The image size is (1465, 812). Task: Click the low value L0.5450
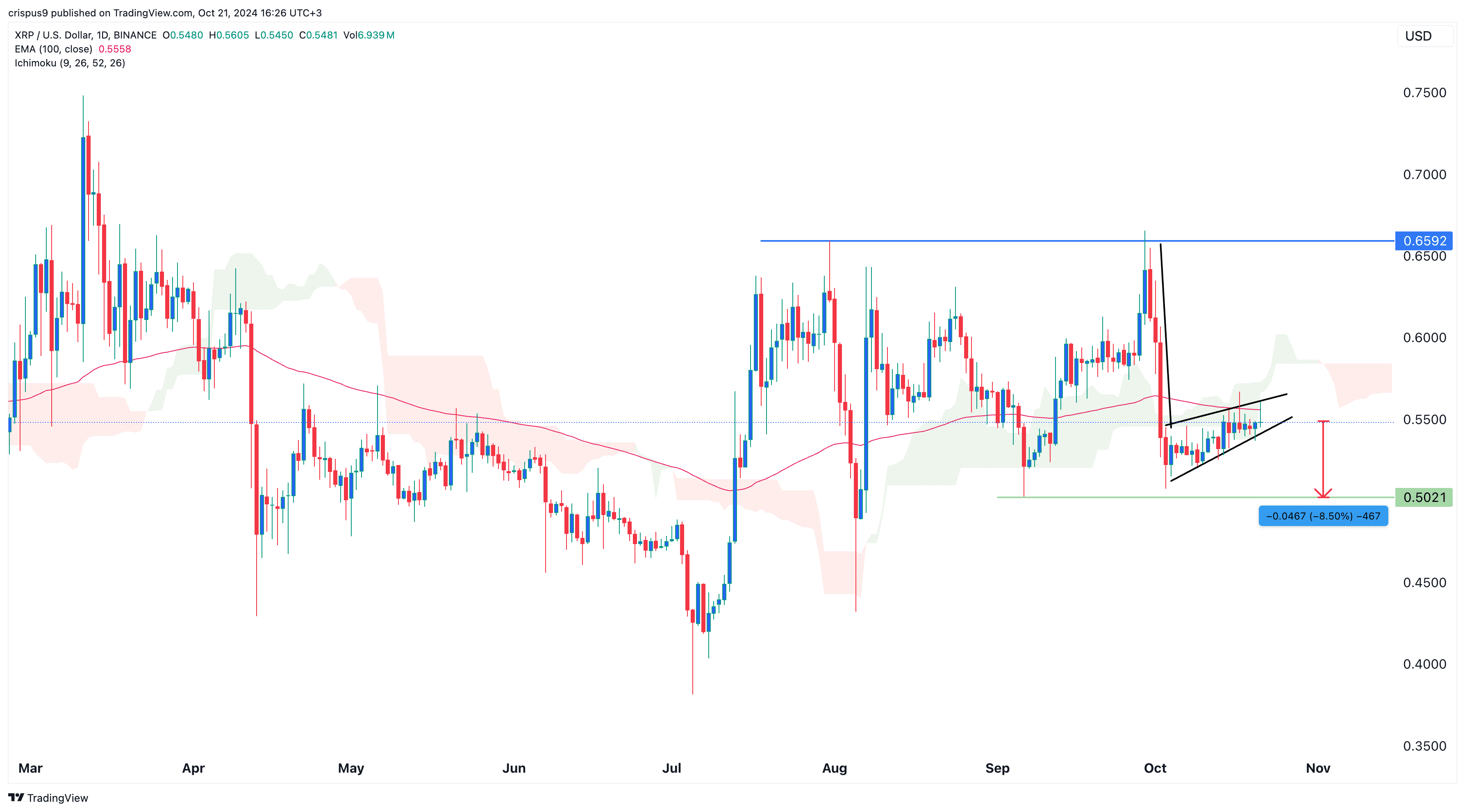click(273, 35)
